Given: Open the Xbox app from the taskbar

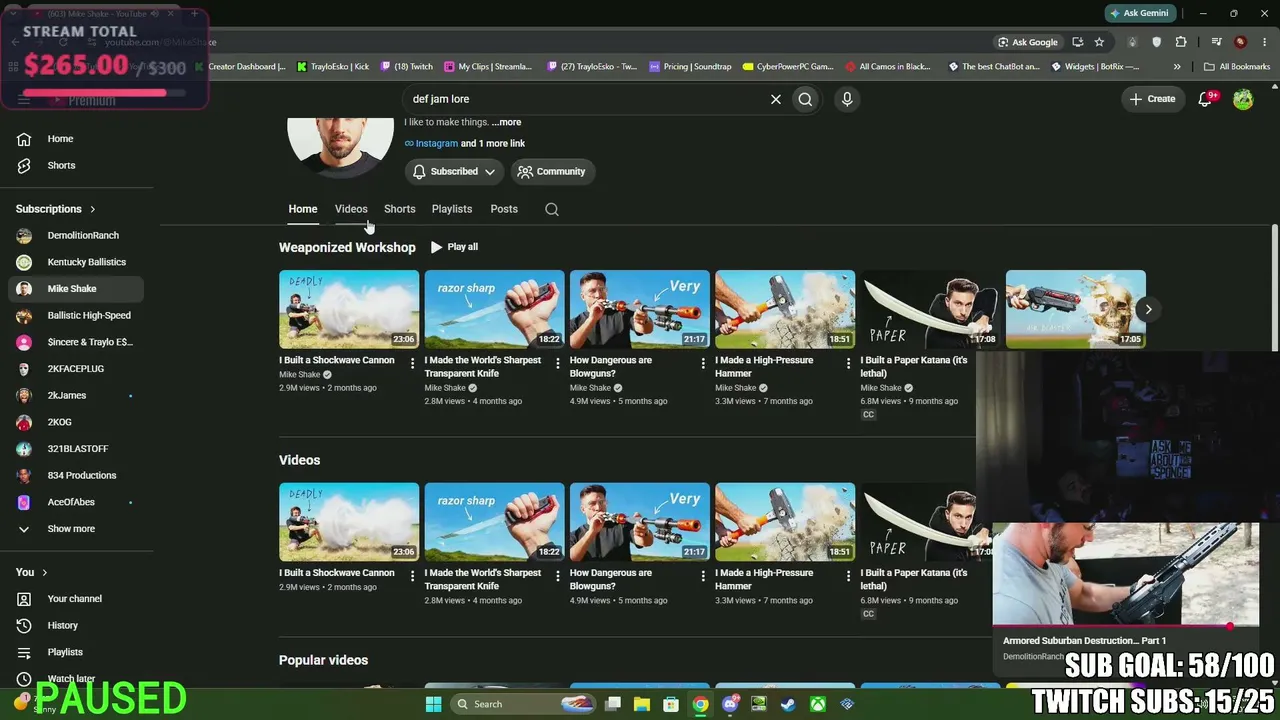Looking at the screenshot, I should pos(818,704).
